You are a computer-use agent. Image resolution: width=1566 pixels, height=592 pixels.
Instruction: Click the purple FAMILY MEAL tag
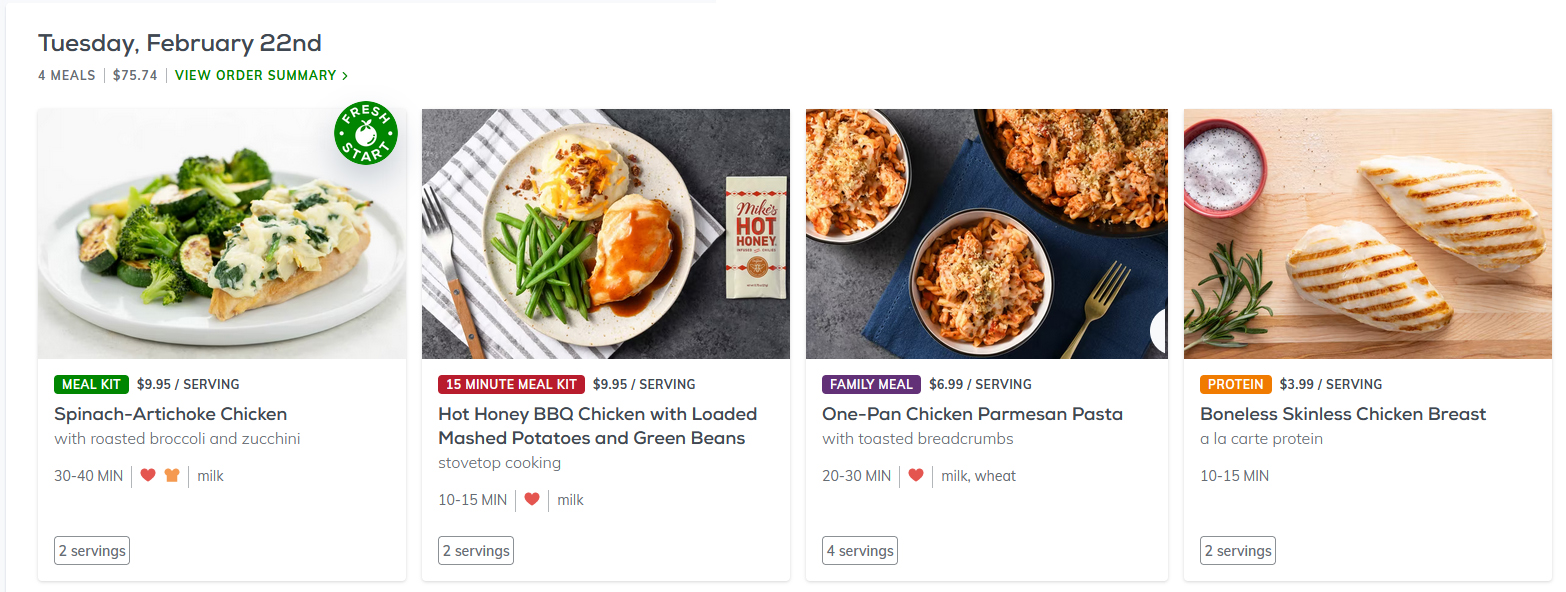pyautogui.click(x=871, y=384)
